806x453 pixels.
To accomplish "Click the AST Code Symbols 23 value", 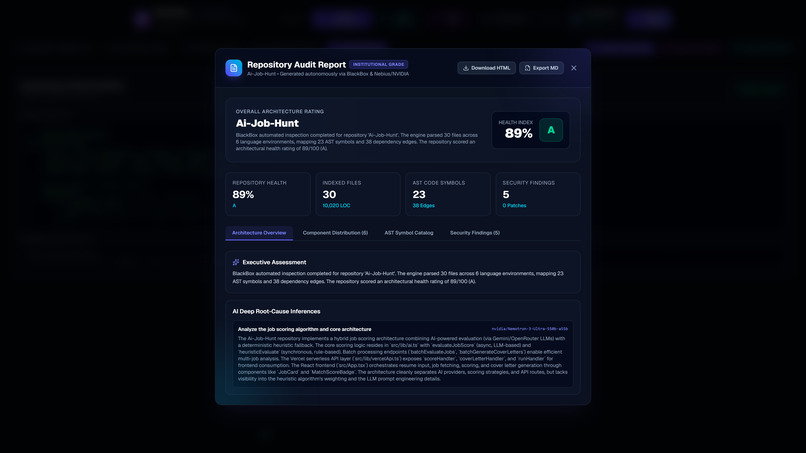I will [419, 195].
